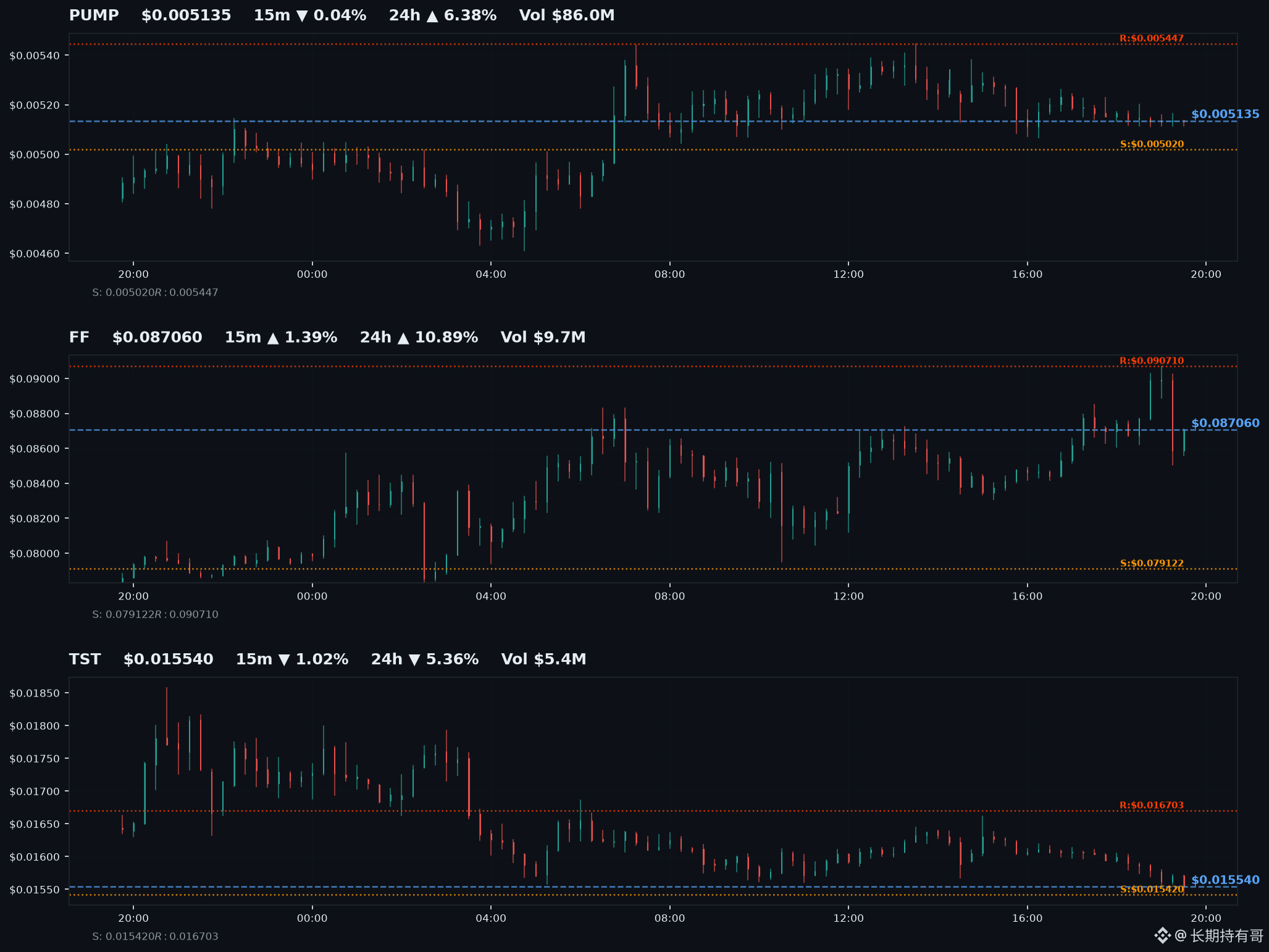Click the $0.015540 price in the TST title

click(169, 659)
